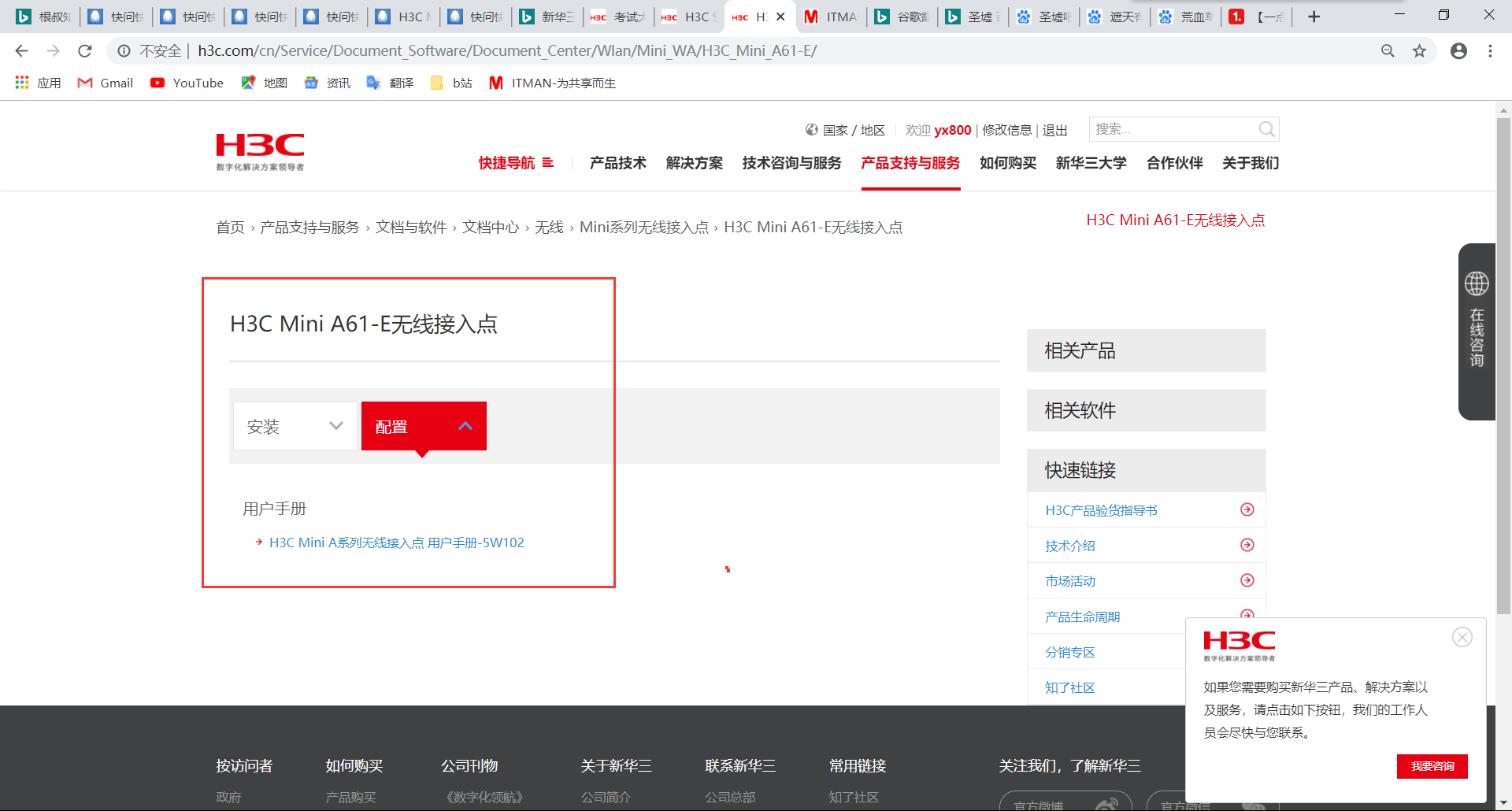
Task: Open the zoom magnifier in address bar
Action: [1388, 51]
